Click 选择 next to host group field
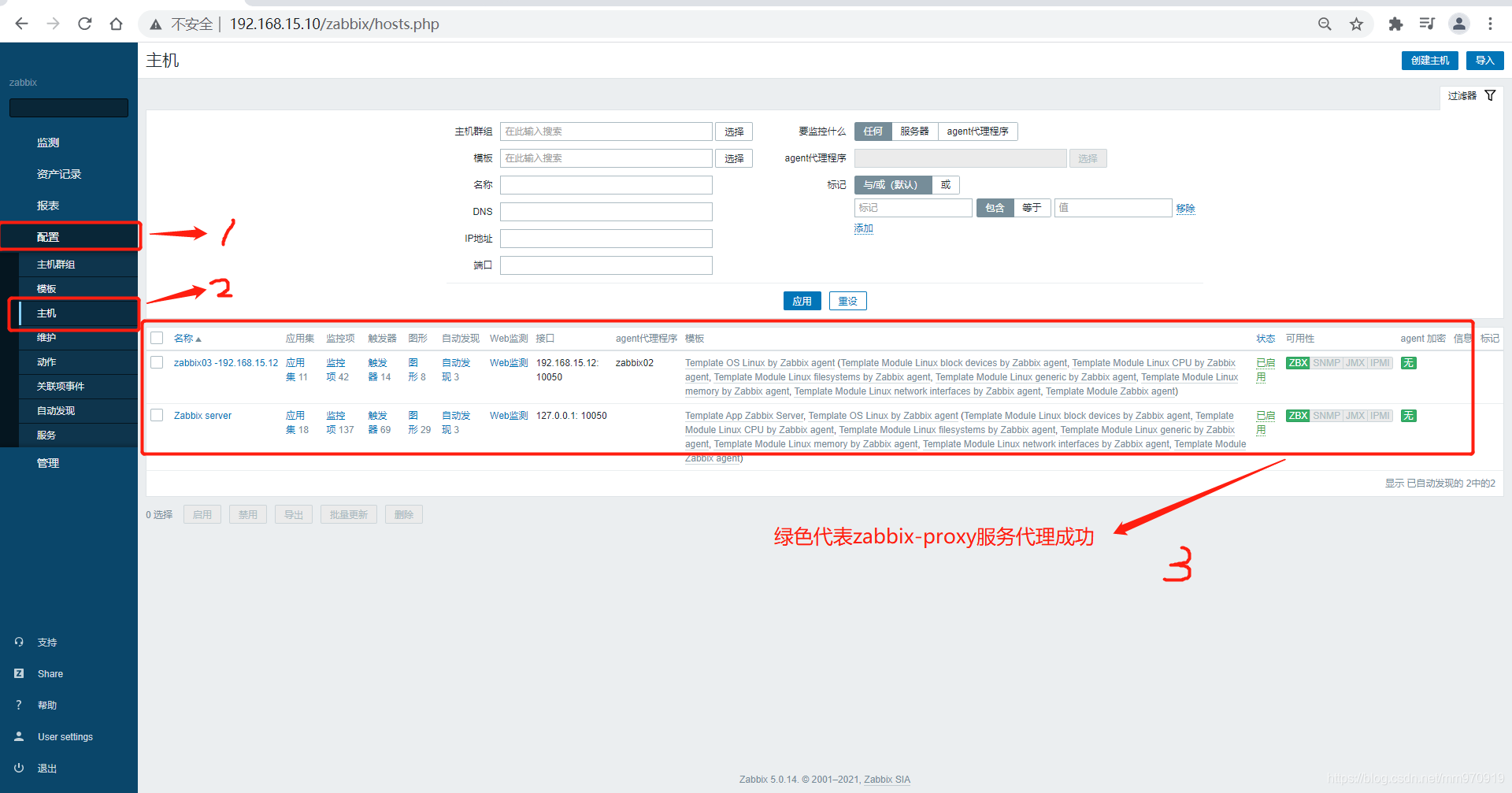The width and height of the screenshot is (1512, 793). [734, 132]
